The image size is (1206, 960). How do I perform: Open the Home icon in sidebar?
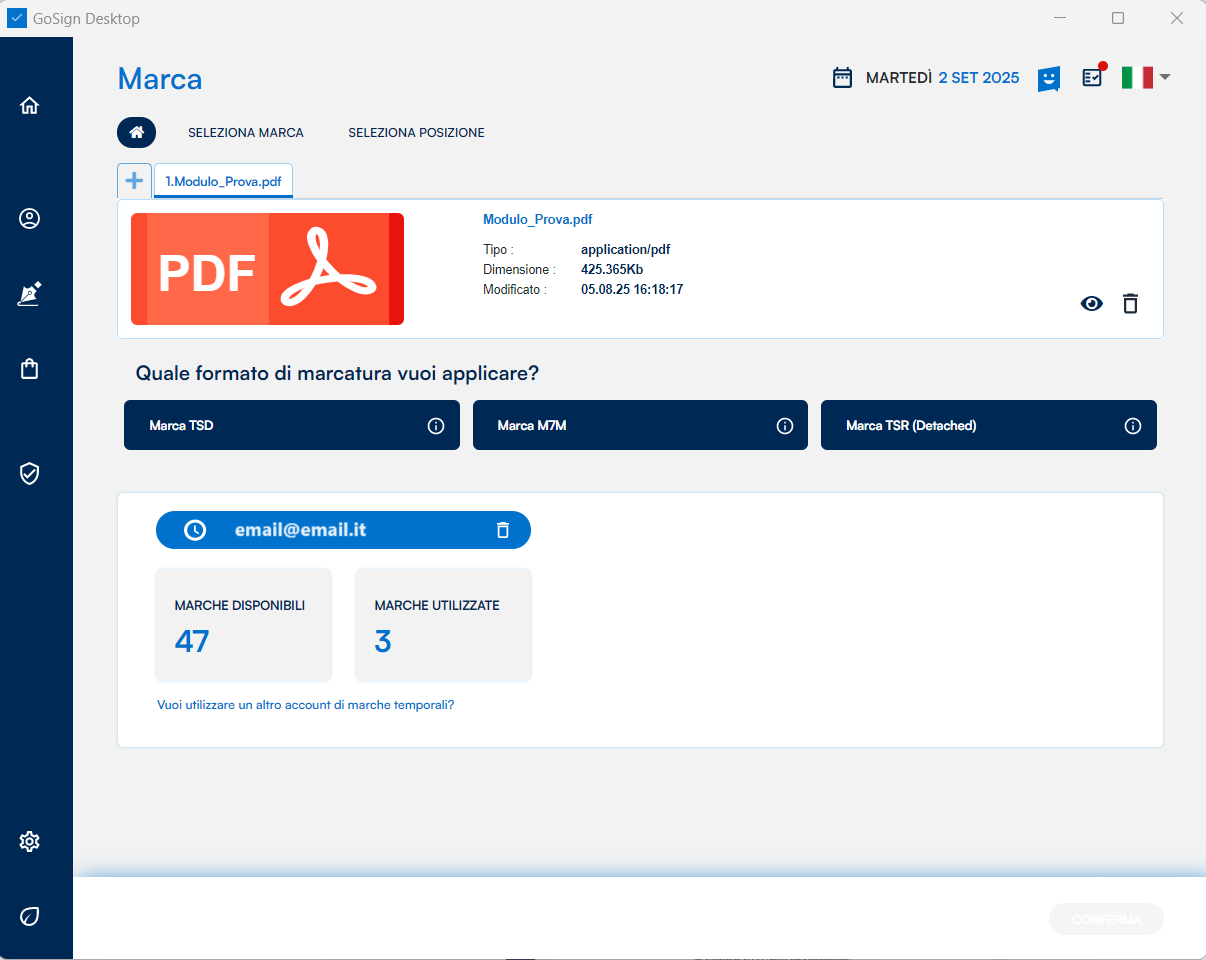[x=29, y=105]
